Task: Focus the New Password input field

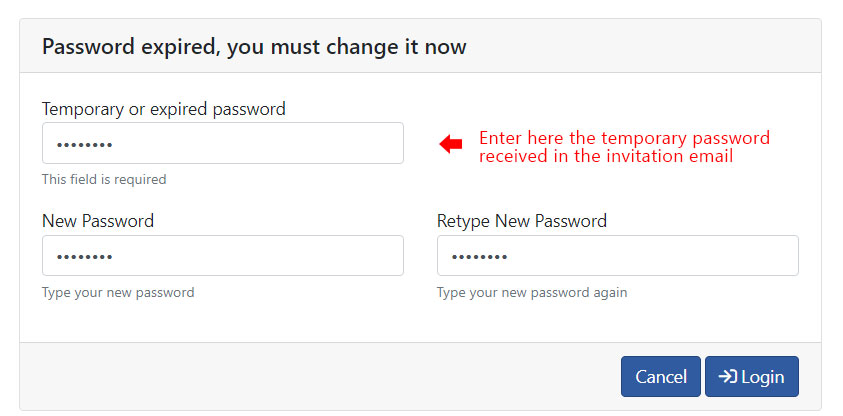Action: click(x=223, y=255)
